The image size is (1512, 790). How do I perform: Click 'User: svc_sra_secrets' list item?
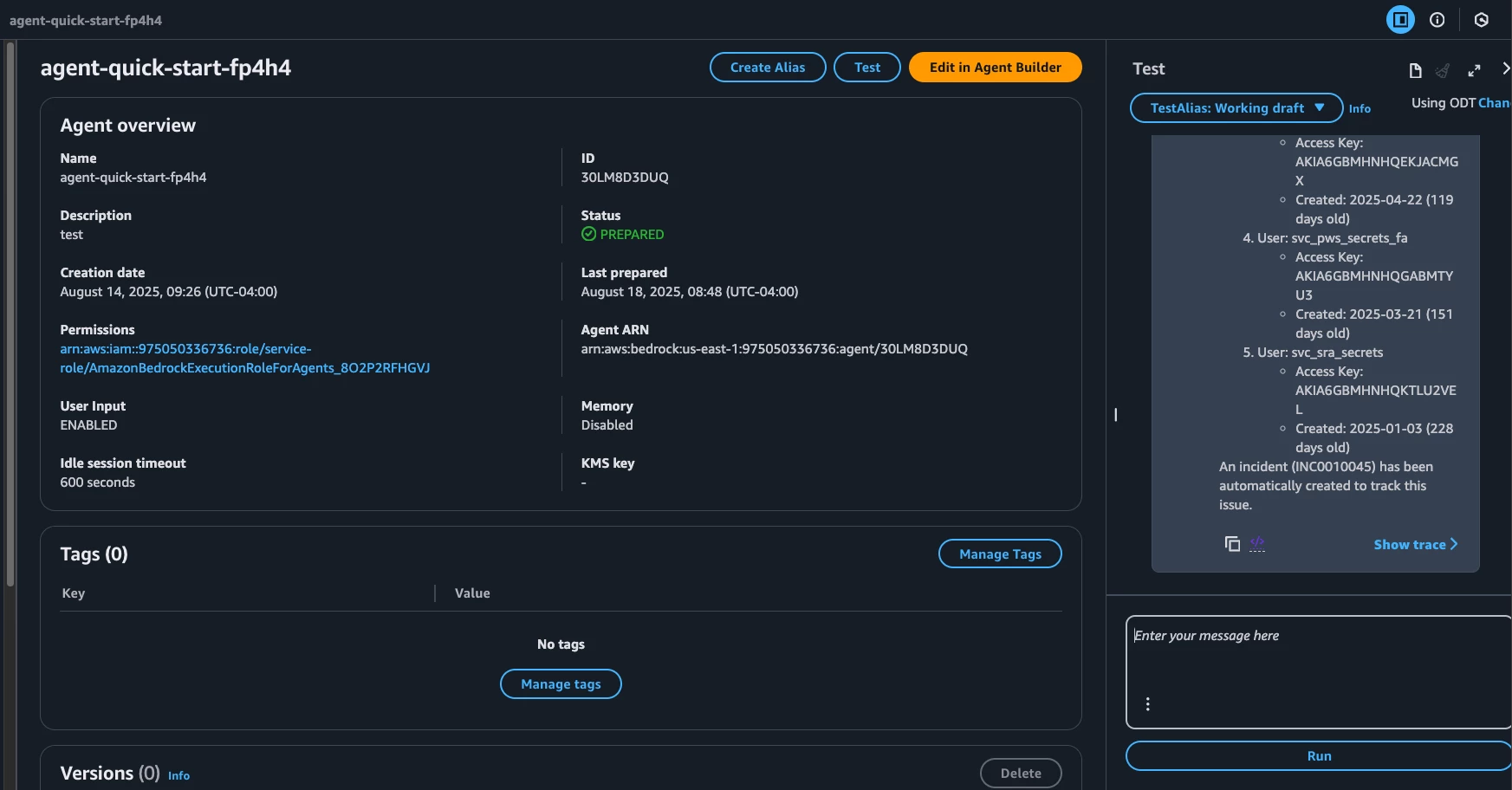[1320, 353]
